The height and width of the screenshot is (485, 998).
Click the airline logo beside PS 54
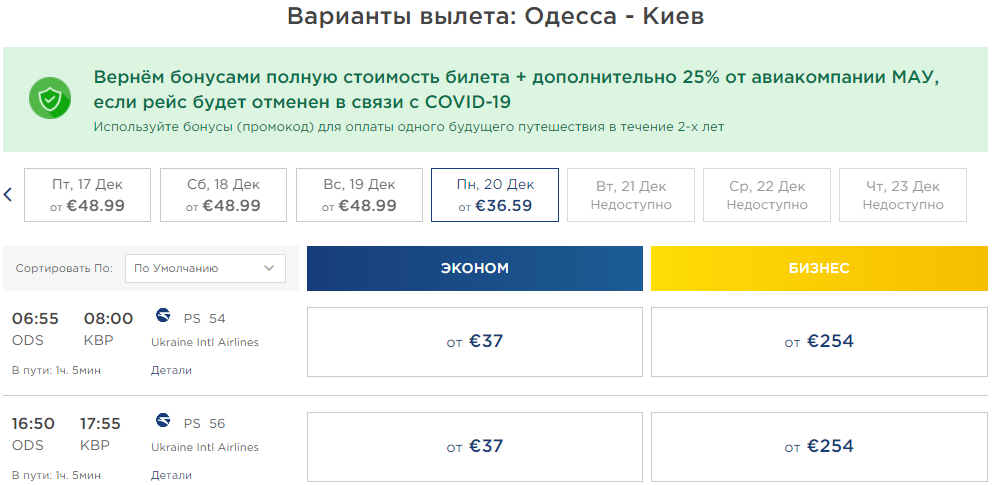[x=164, y=316]
